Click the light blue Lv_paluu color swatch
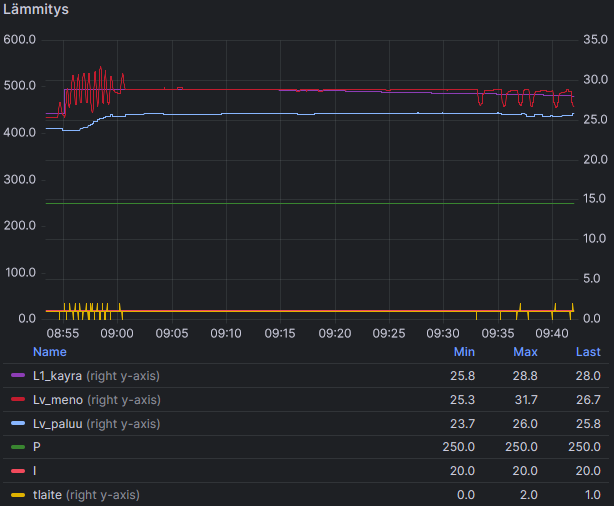 (x=18, y=423)
